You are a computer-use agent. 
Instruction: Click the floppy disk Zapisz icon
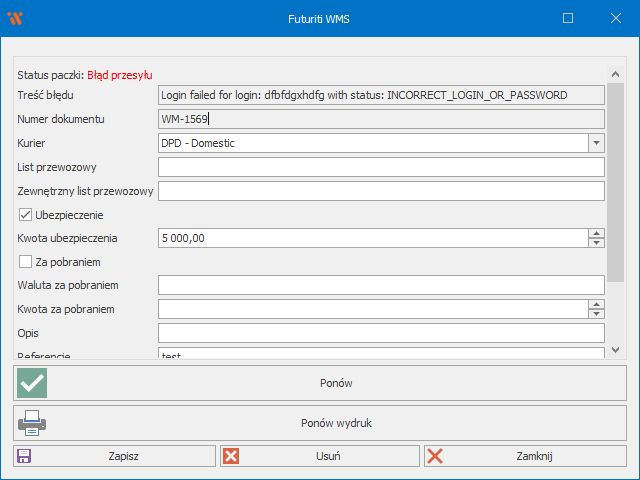point(24,456)
